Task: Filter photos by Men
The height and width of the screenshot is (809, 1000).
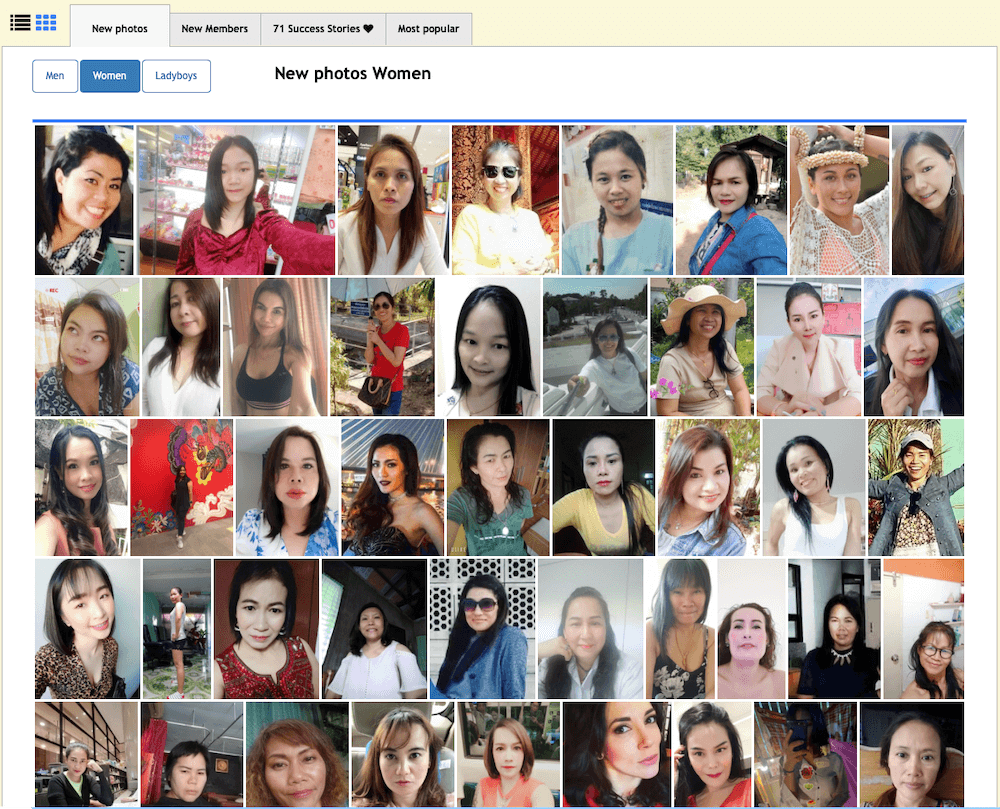Action: [55, 76]
